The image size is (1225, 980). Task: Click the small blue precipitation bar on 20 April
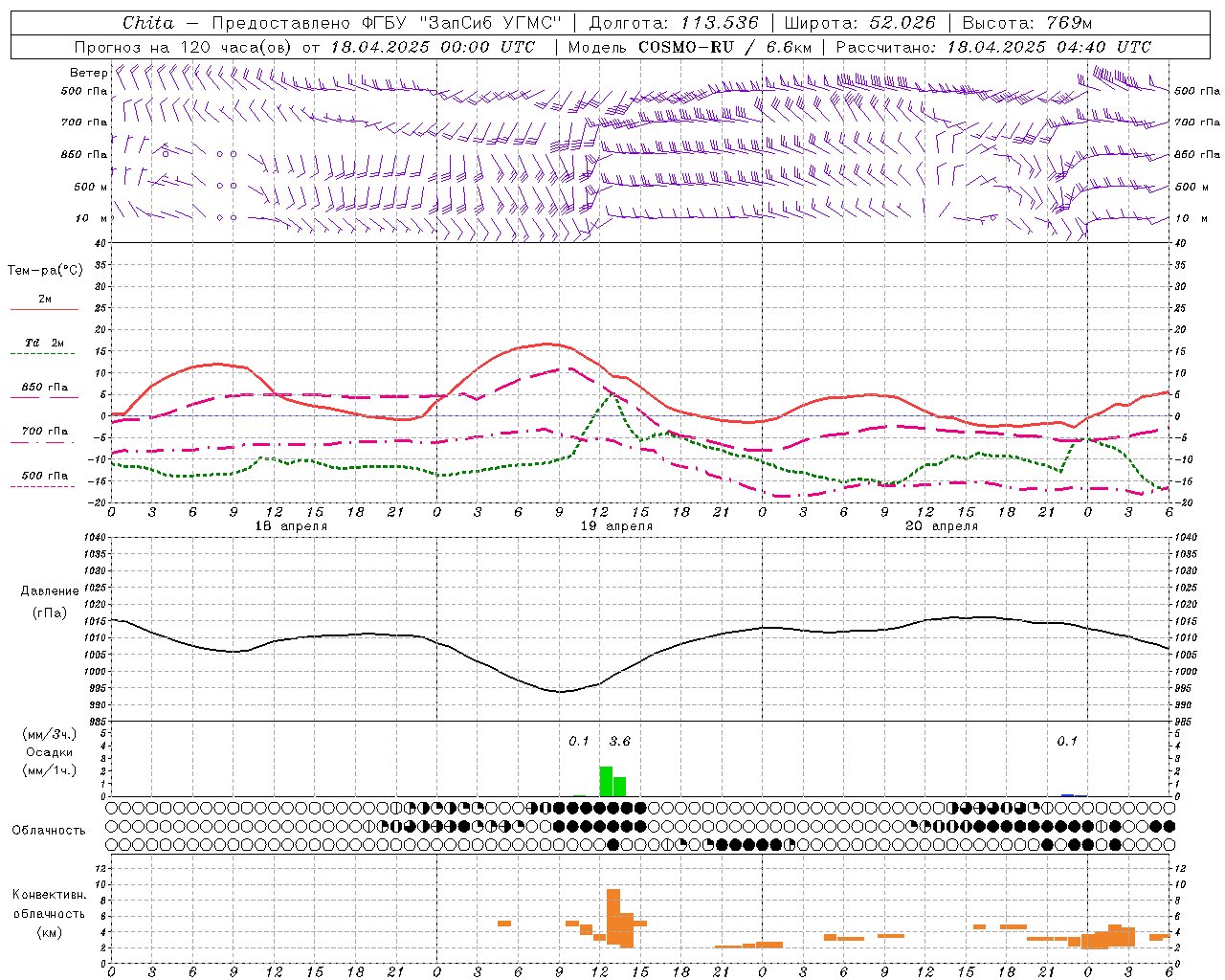click(1067, 795)
